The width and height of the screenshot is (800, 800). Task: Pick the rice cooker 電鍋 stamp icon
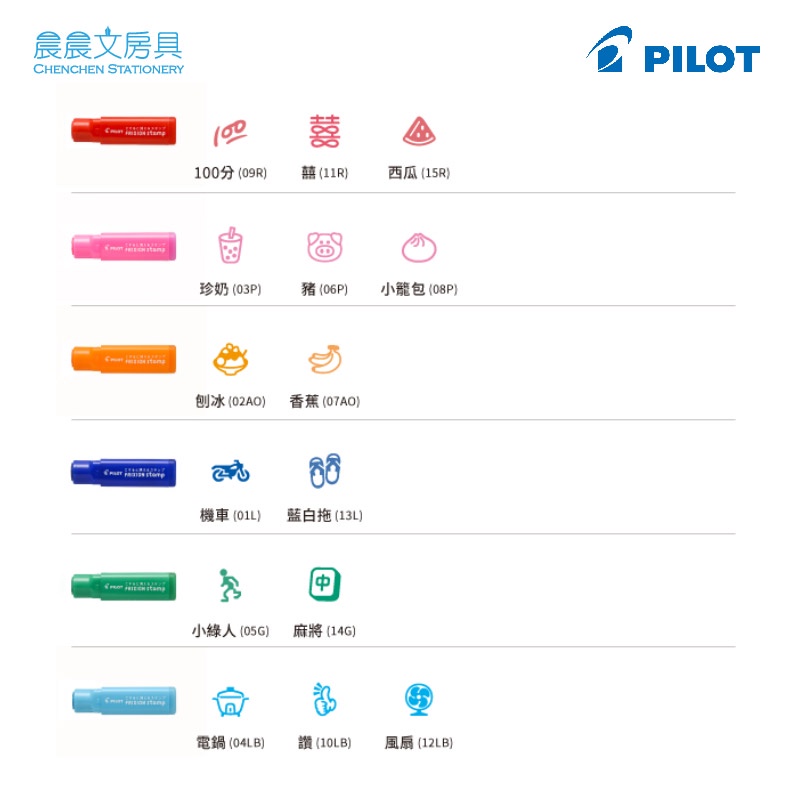(x=230, y=702)
